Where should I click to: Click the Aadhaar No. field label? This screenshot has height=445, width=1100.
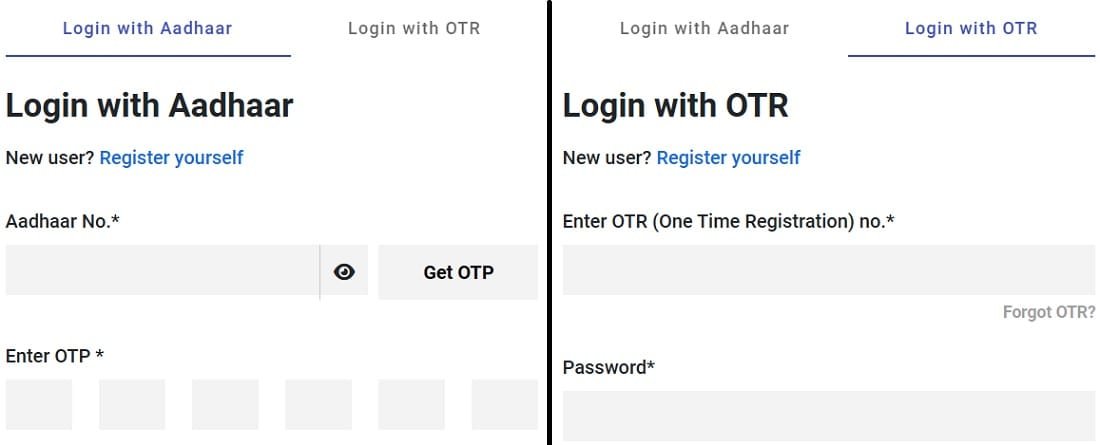tap(63, 221)
